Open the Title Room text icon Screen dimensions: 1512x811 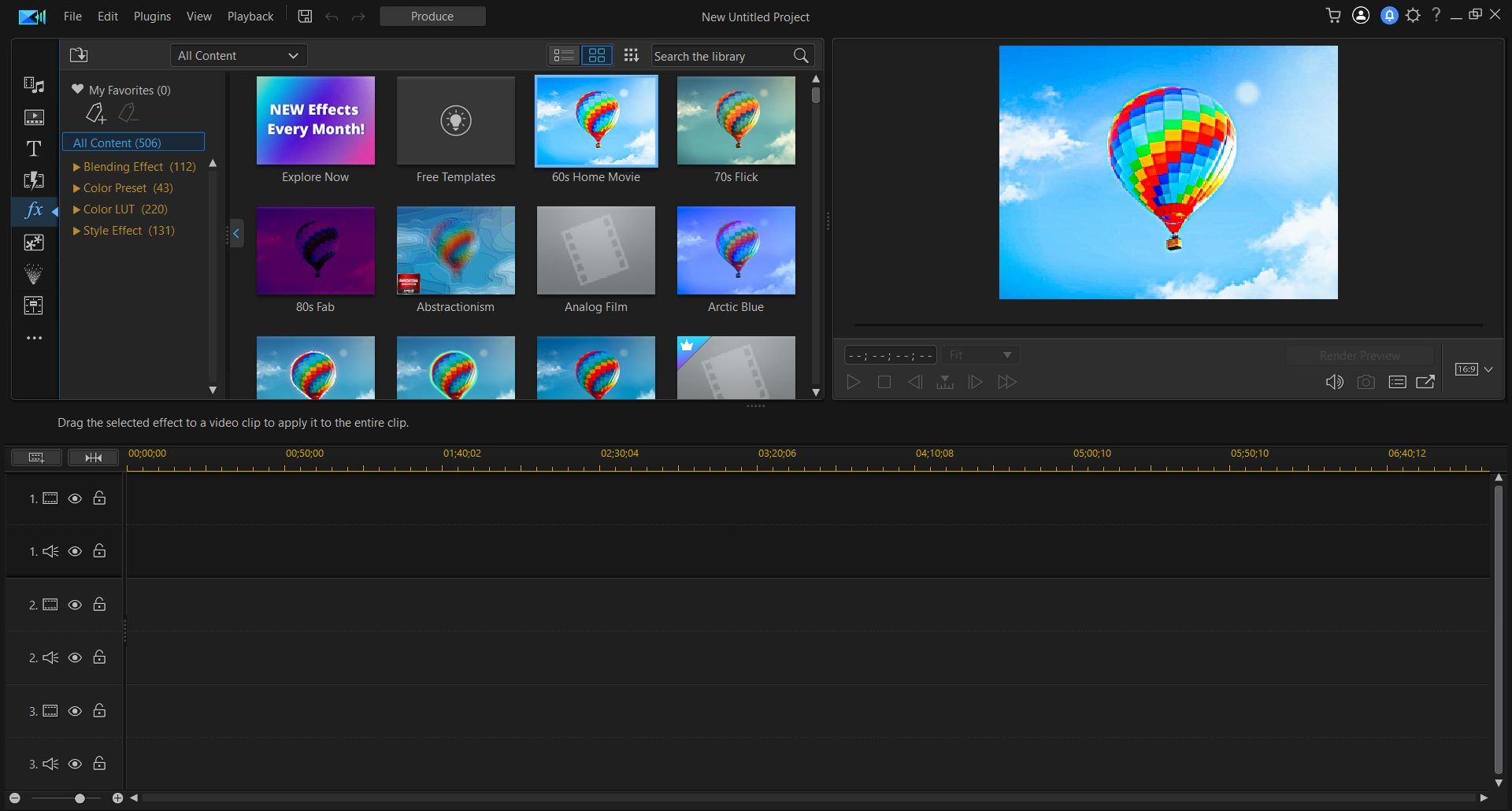click(34, 148)
